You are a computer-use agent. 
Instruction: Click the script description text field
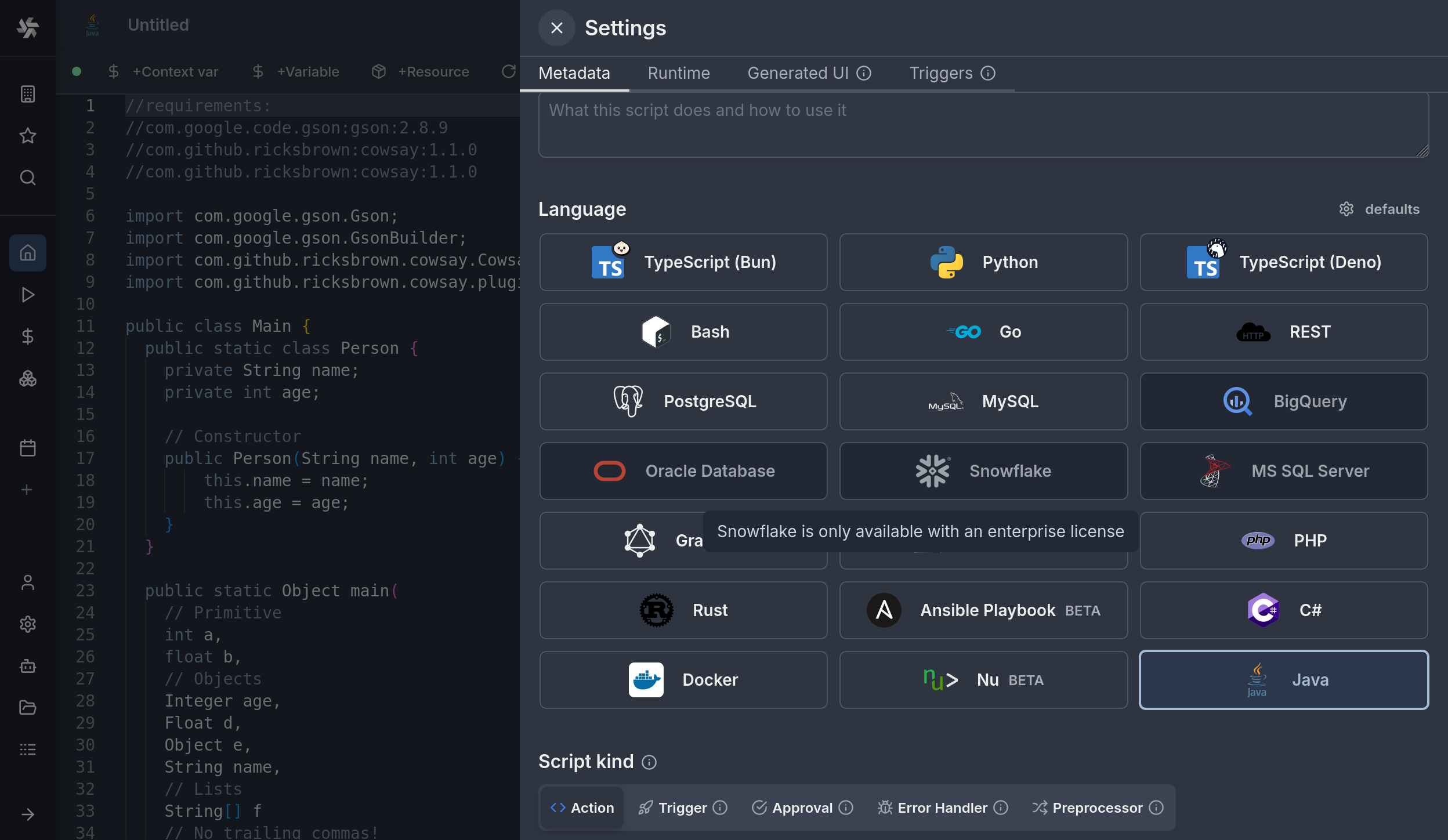[x=983, y=124]
